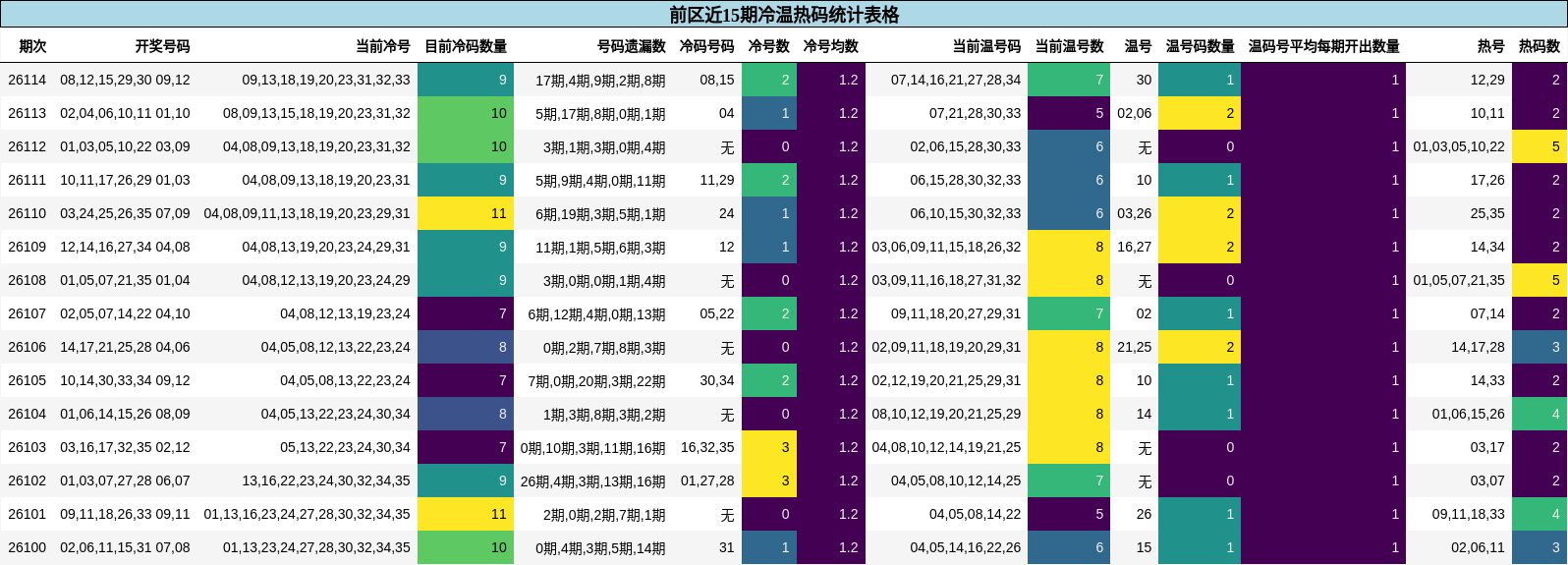Click omission values 7期,0期,20期,3期,22期
Viewport: 1568px width, 565px height.
596,381
